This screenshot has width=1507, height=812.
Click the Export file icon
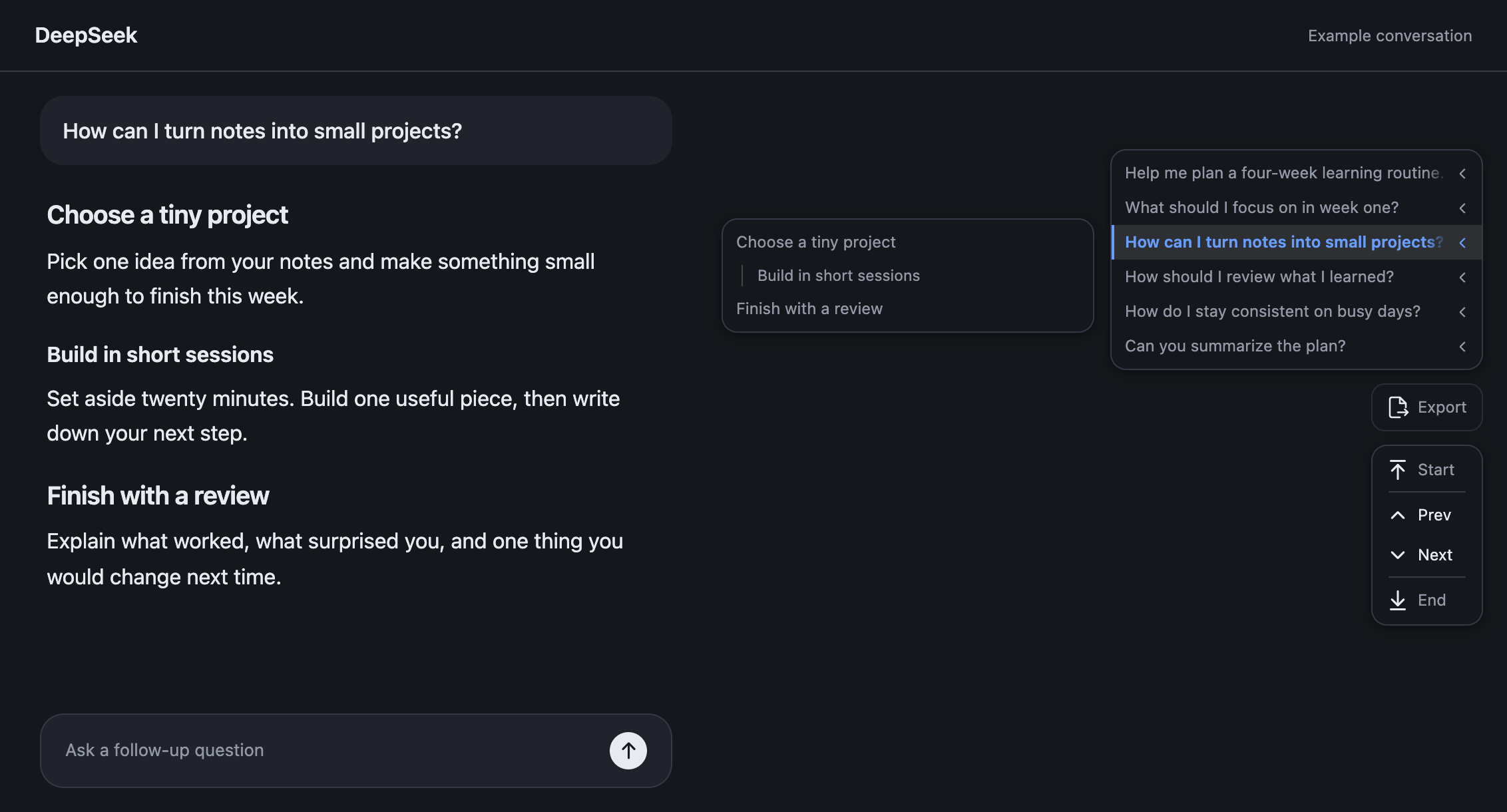click(1398, 407)
